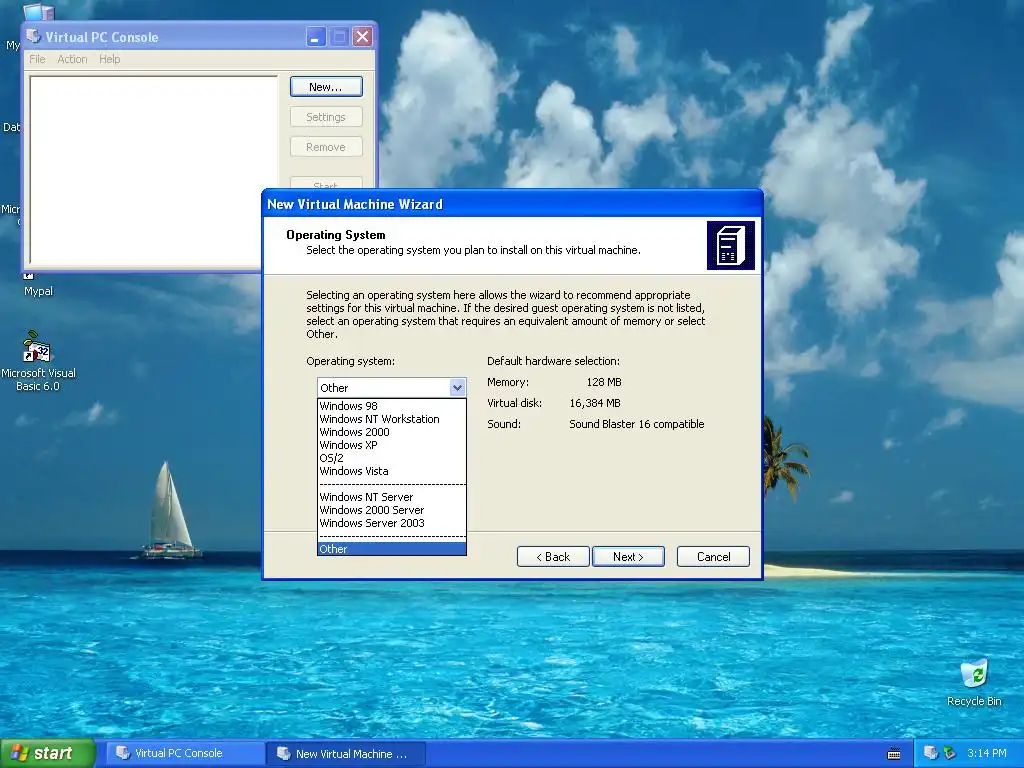
Task: Click the keyboard icon in the system tray
Action: pyautogui.click(x=894, y=754)
